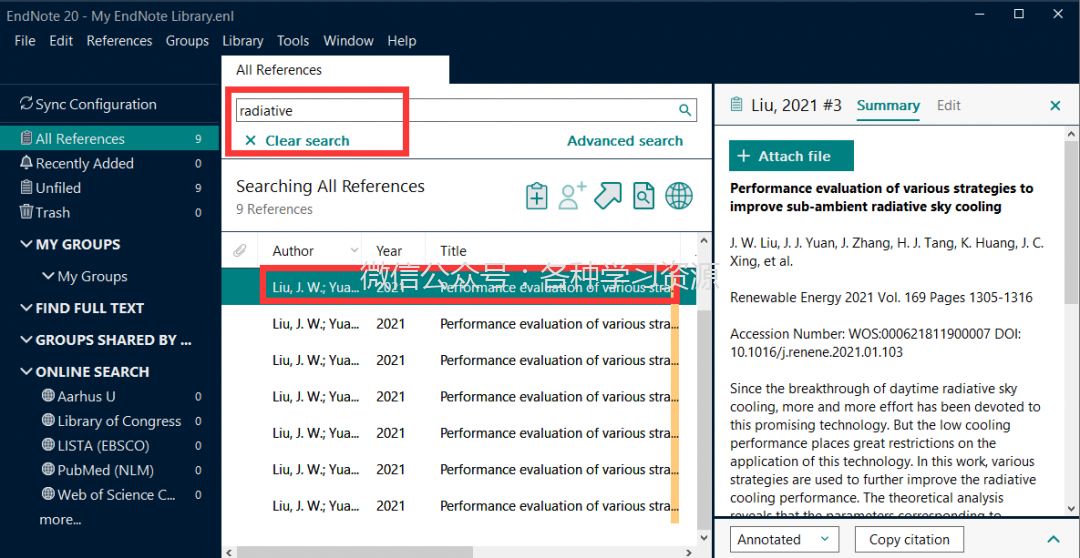The width and height of the screenshot is (1080, 558).
Task: Open the References menu
Action: pos(119,41)
